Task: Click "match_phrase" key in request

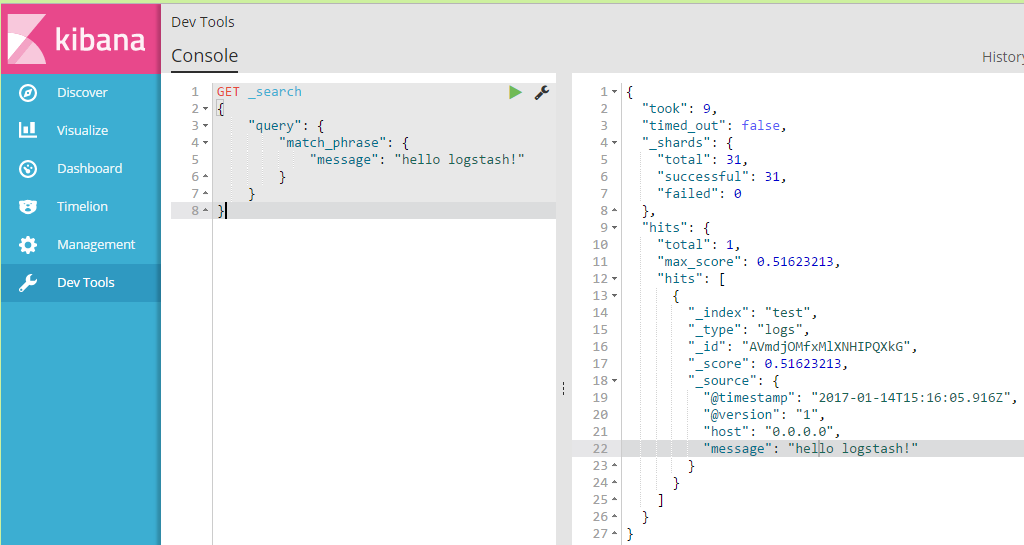Action: [332, 143]
